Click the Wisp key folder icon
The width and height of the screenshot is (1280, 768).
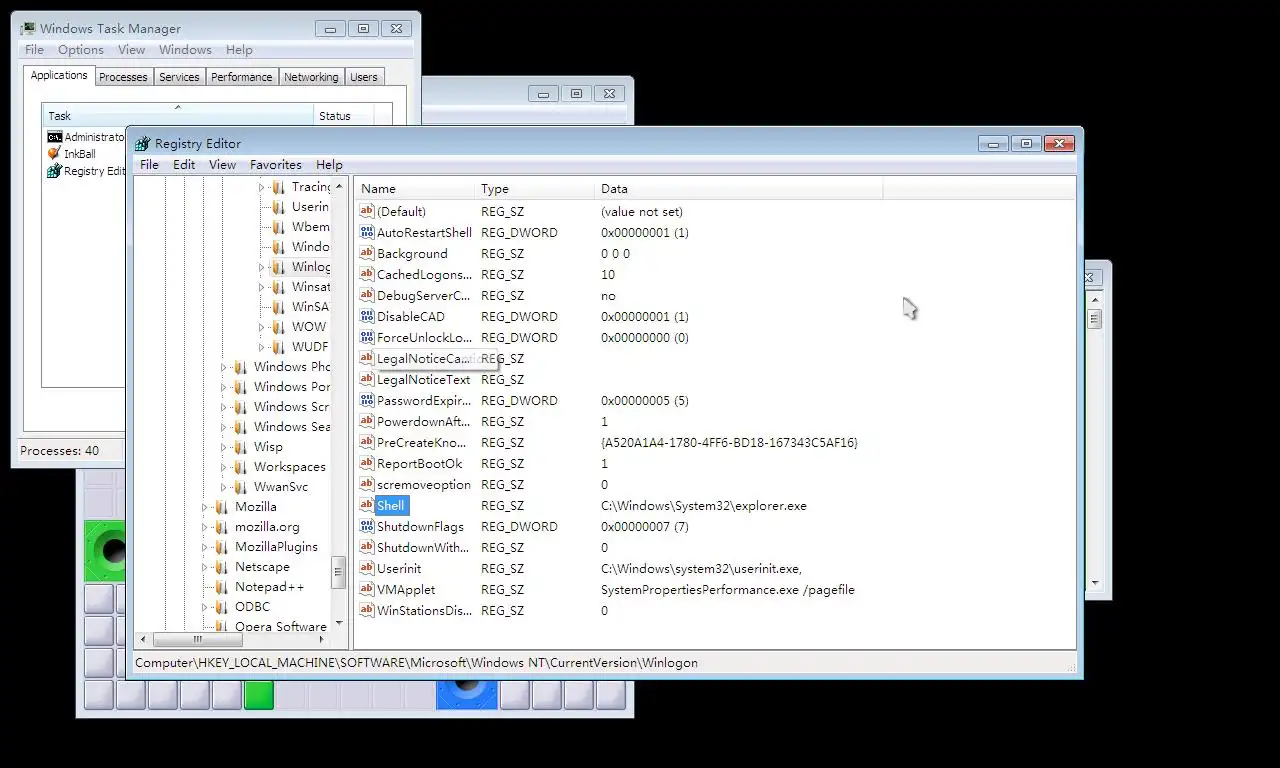[240, 447]
